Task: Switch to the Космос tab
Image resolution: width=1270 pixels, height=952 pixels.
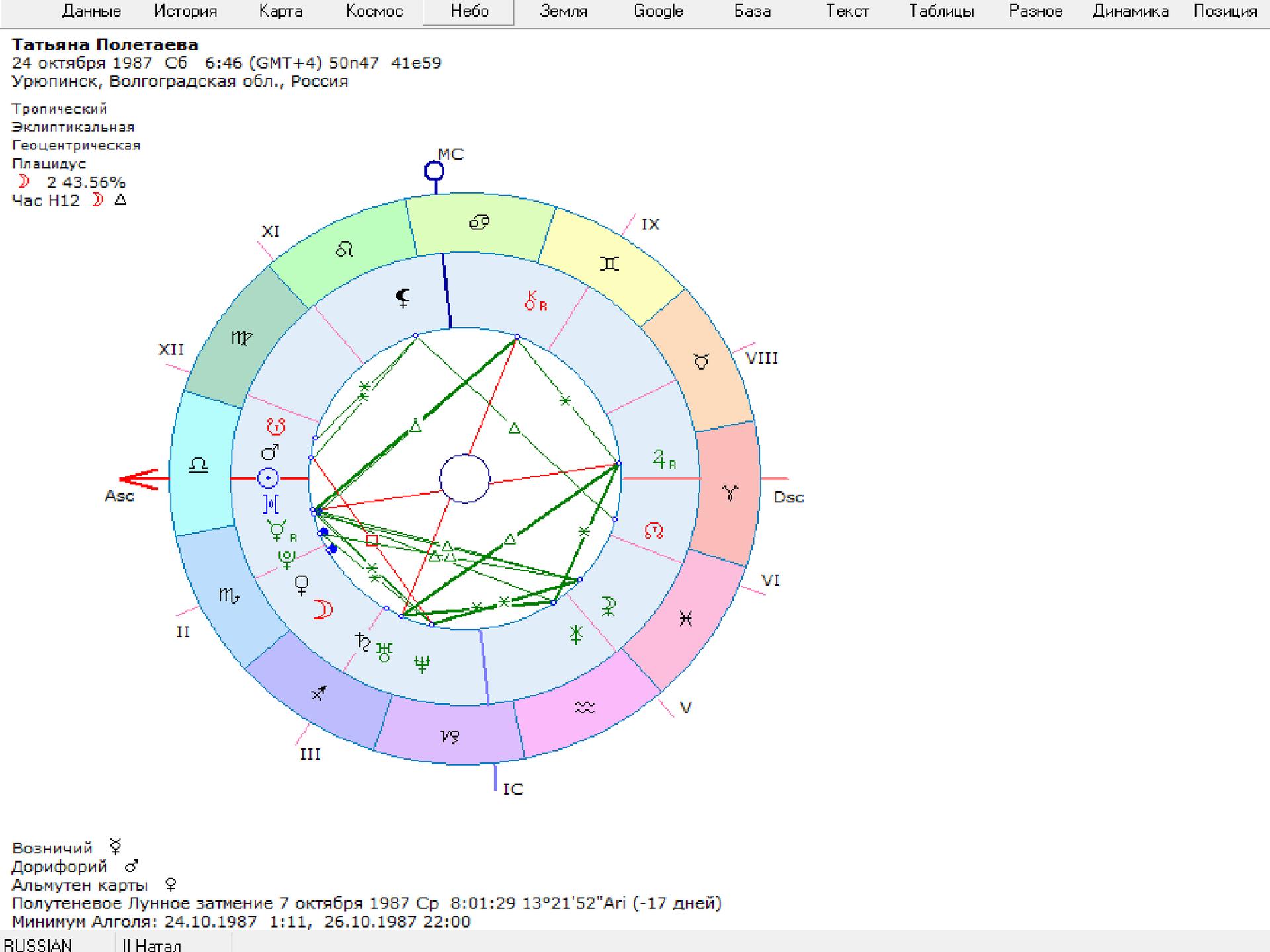Action: [x=374, y=11]
